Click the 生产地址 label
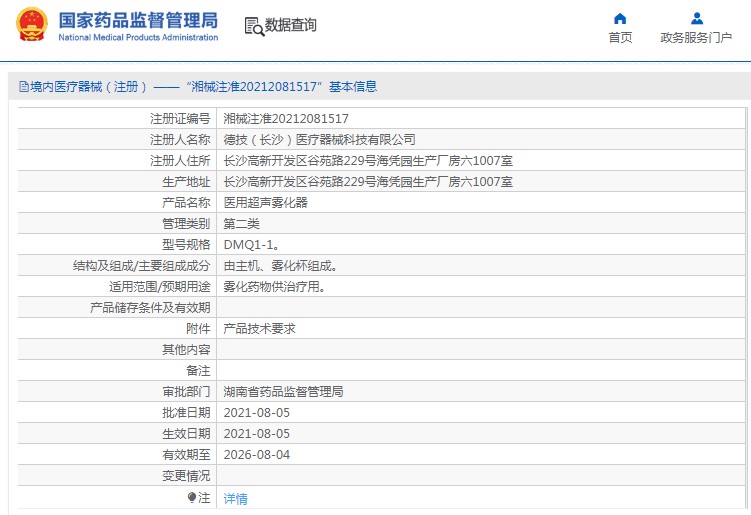The width and height of the screenshot is (751, 515). (x=186, y=182)
